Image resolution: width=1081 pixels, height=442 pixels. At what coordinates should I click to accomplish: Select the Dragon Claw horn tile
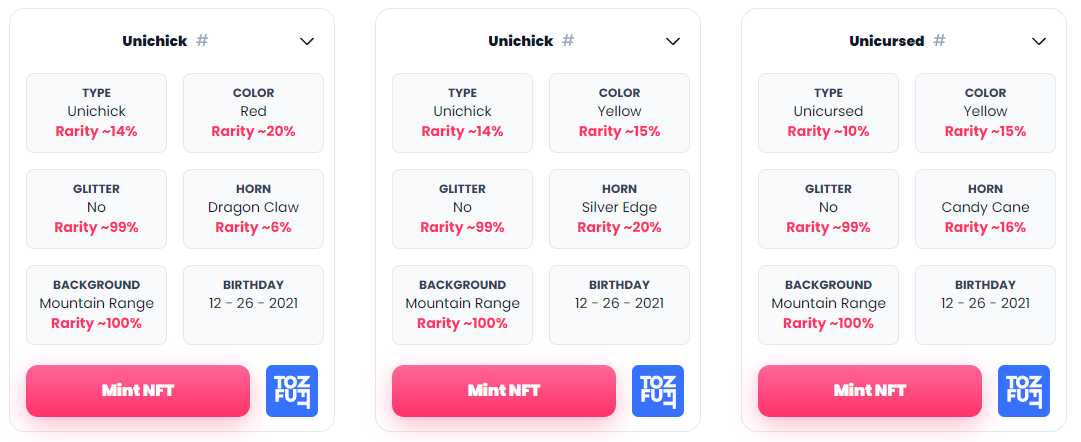[253, 208]
